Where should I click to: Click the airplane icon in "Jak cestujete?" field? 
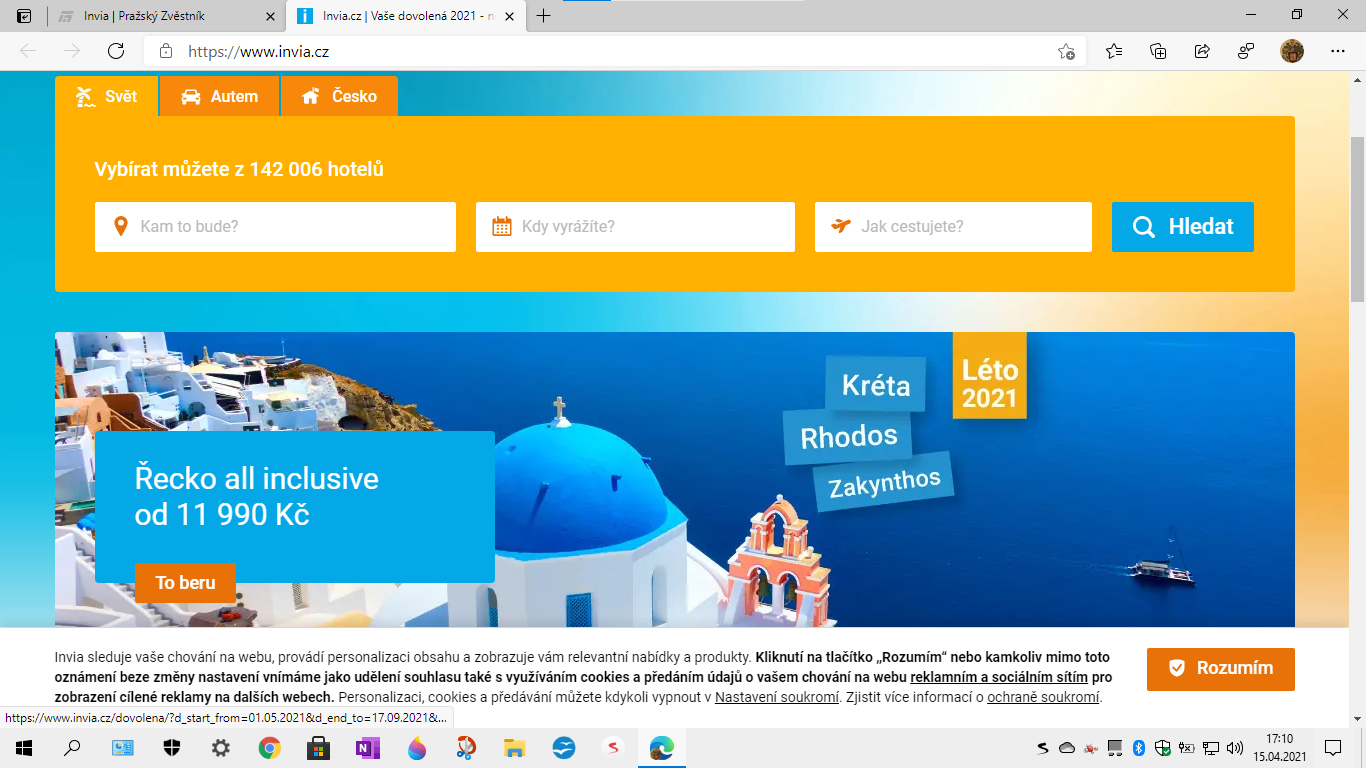[839, 227]
